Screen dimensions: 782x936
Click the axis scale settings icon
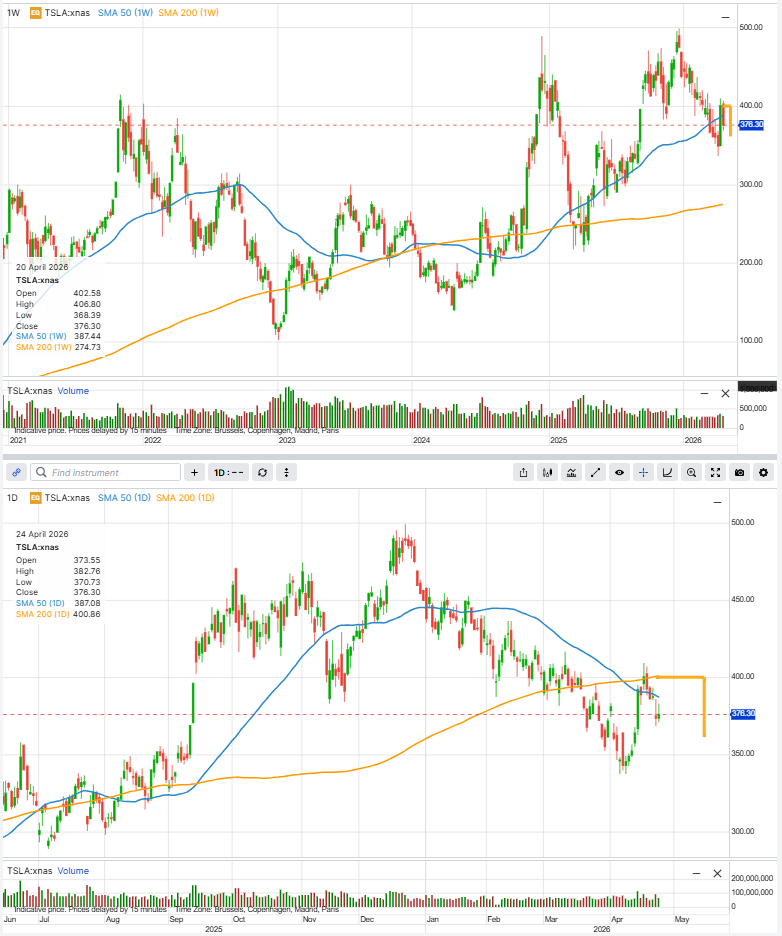pos(667,472)
